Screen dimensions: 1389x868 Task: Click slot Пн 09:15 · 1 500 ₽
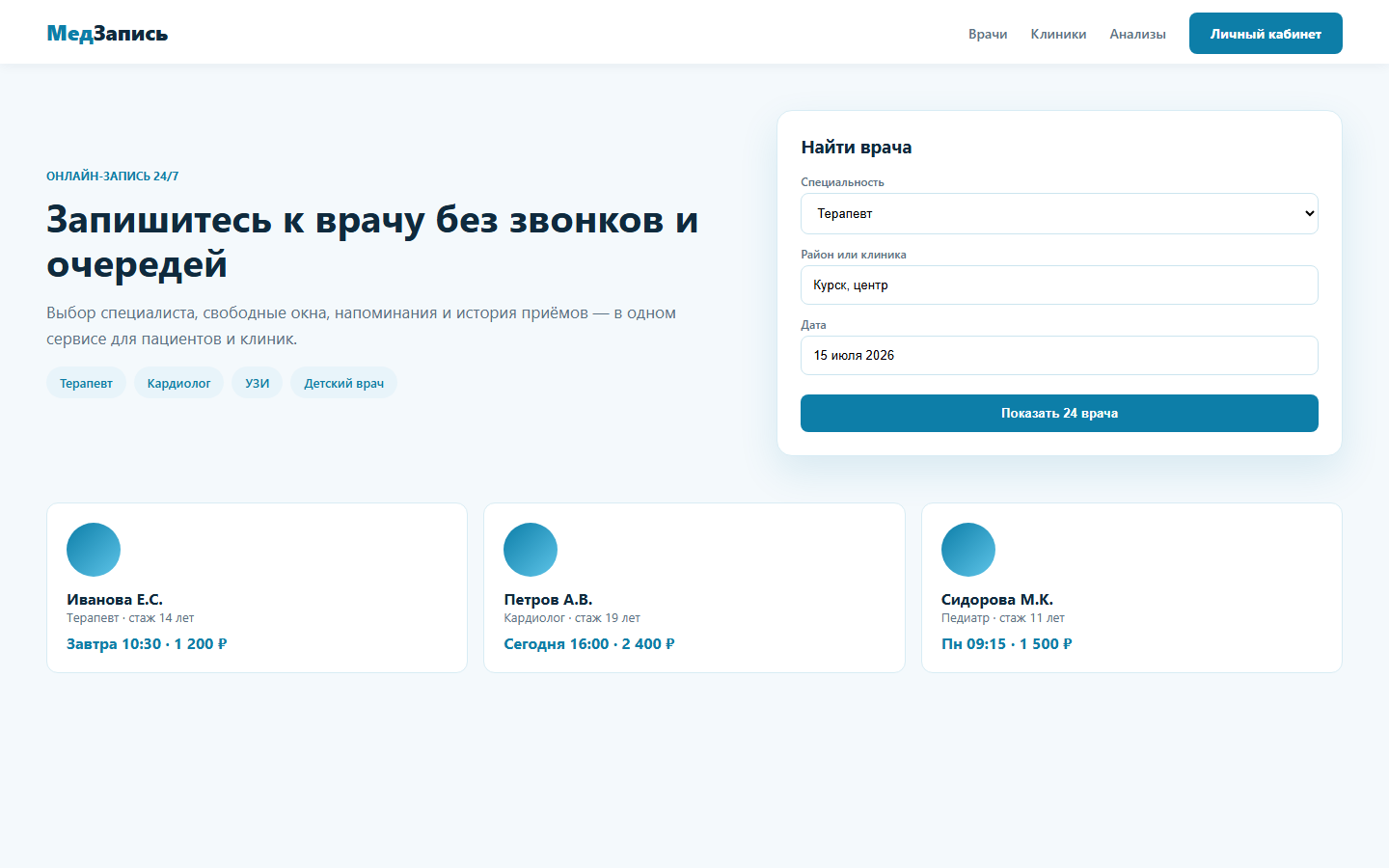(x=1007, y=644)
